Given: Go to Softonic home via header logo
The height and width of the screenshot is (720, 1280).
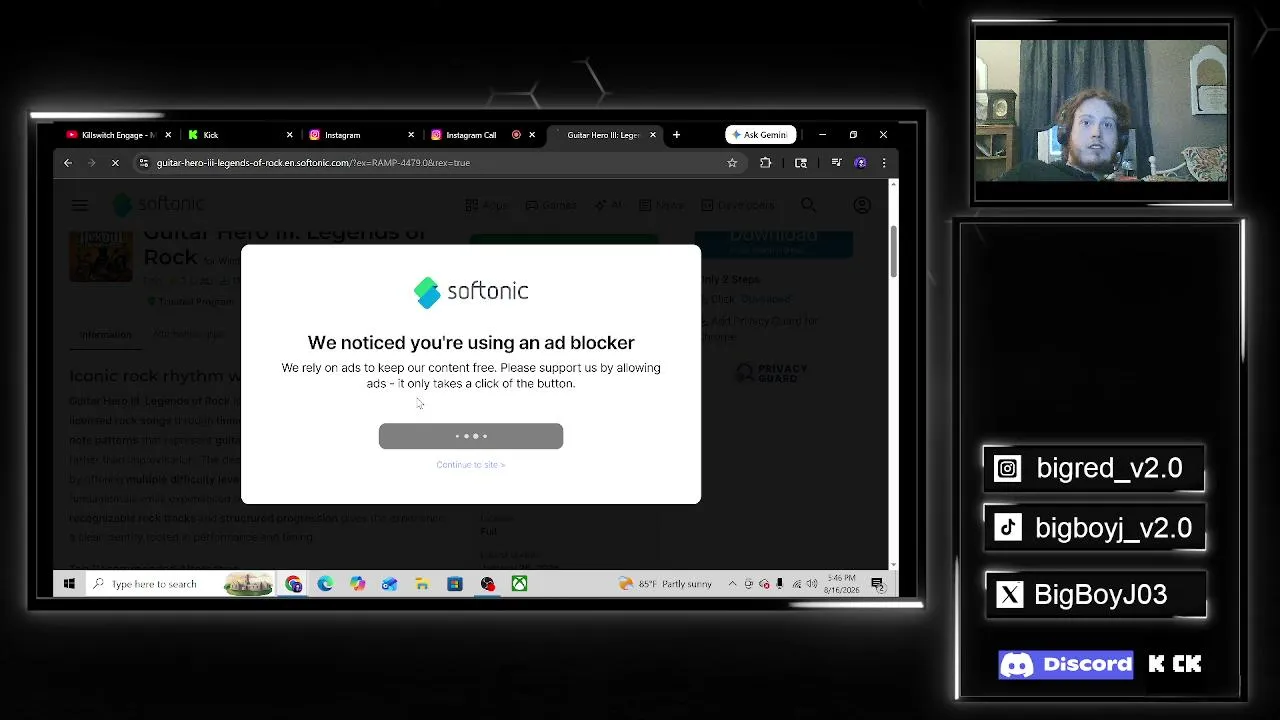Looking at the screenshot, I should coord(159,205).
